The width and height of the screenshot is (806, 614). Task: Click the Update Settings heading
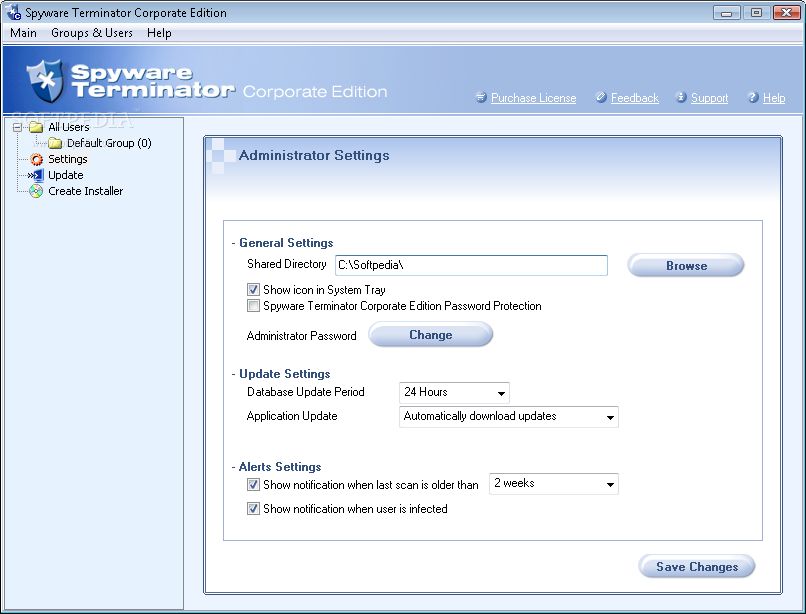click(x=285, y=374)
